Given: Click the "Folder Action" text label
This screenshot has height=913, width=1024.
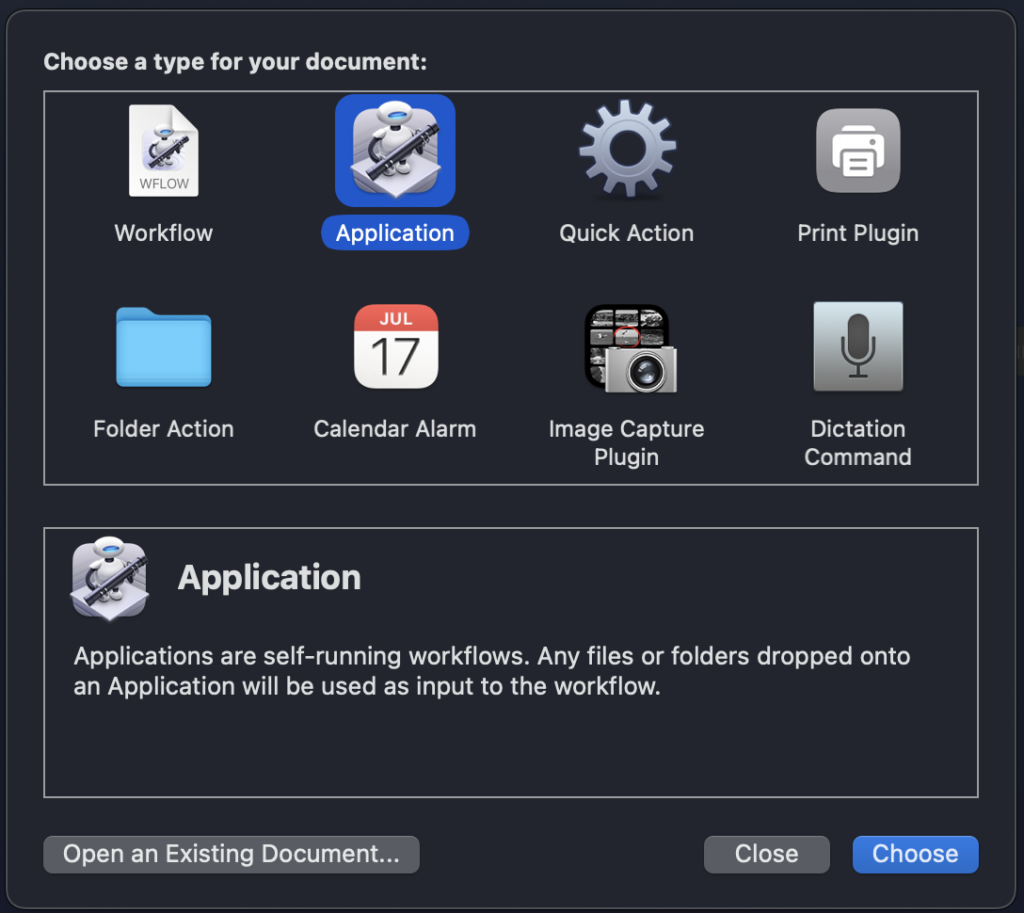Looking at the screenshot, I should 164,429.
